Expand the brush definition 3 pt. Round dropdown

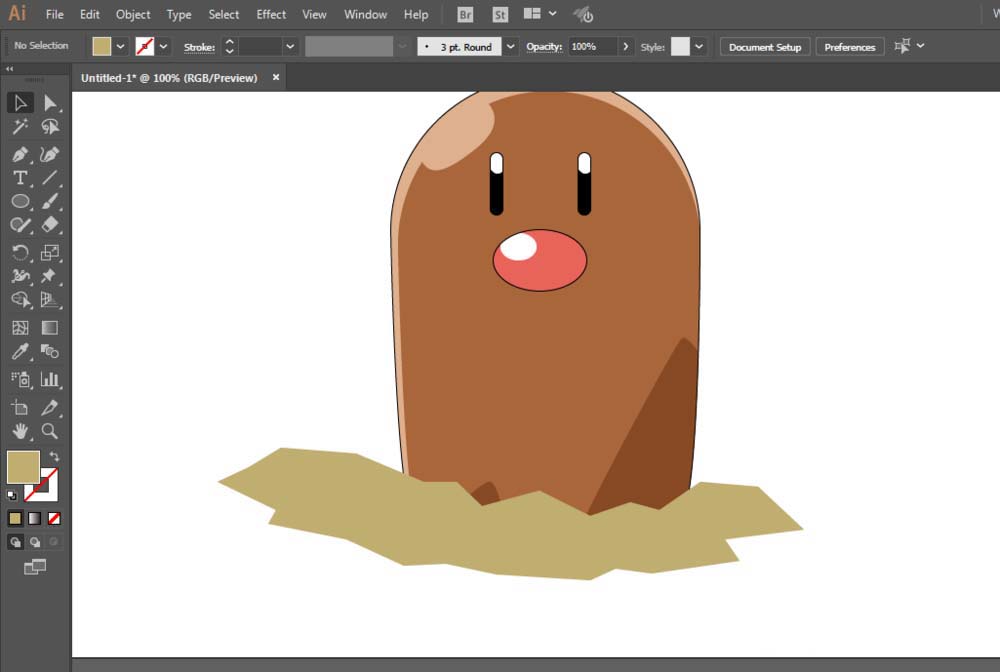(x=511, y=47)
